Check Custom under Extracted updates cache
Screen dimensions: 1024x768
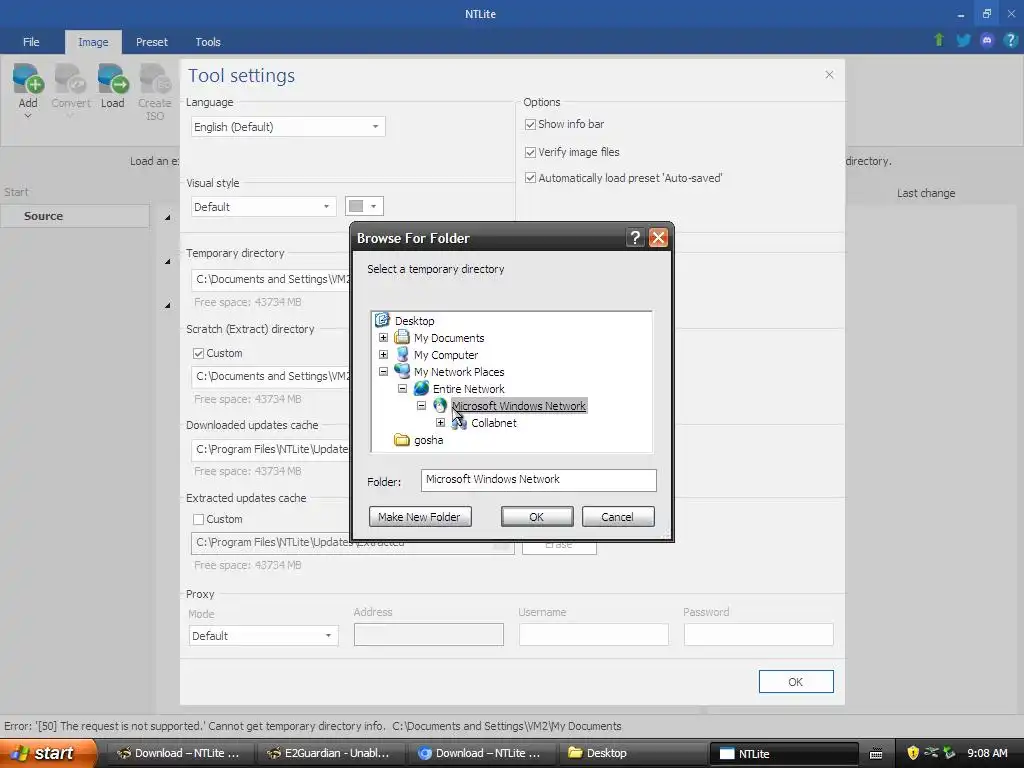point(199,519)
